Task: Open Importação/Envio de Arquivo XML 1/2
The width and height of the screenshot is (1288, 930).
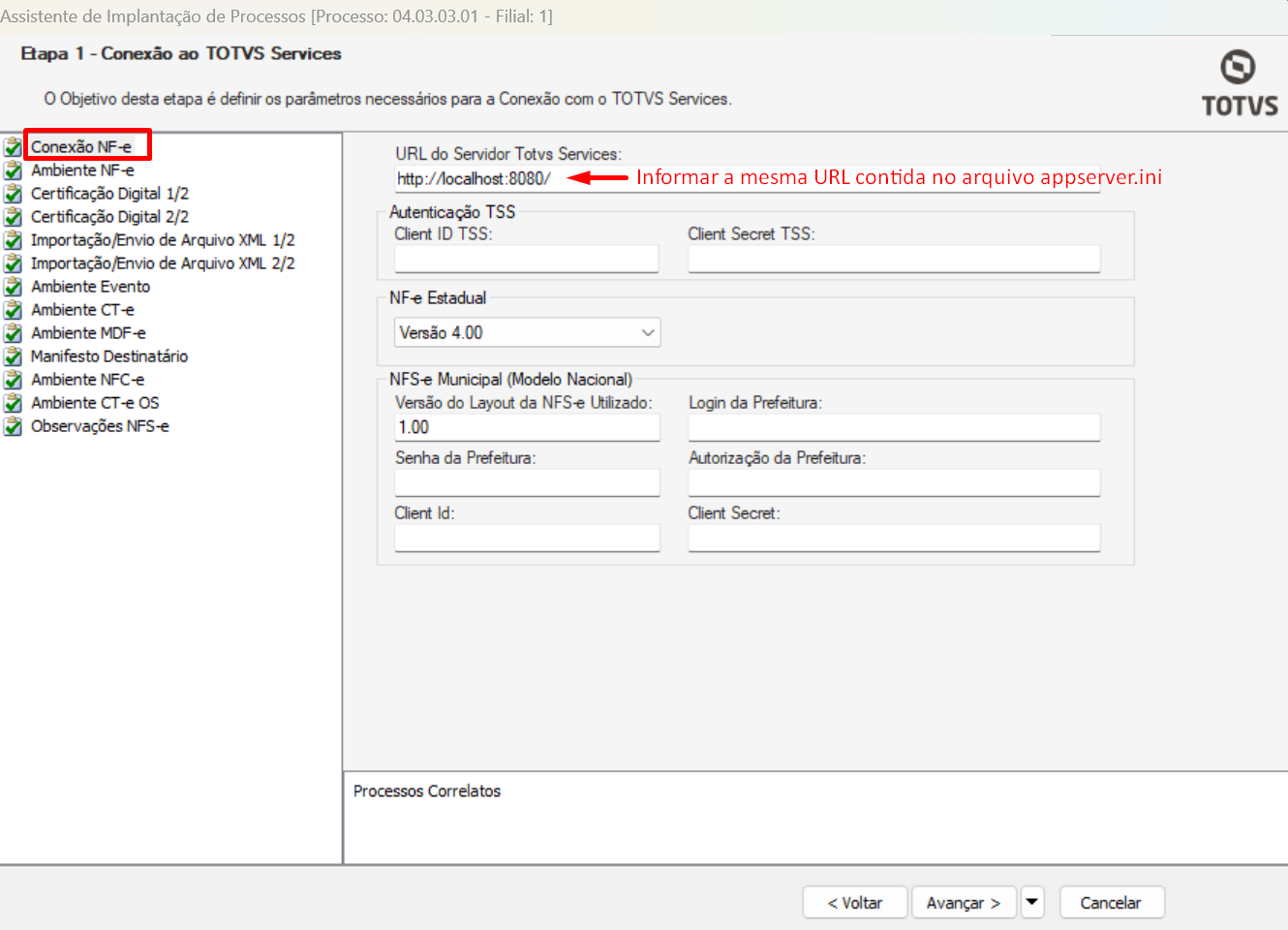Action: [x=163, y=240]
